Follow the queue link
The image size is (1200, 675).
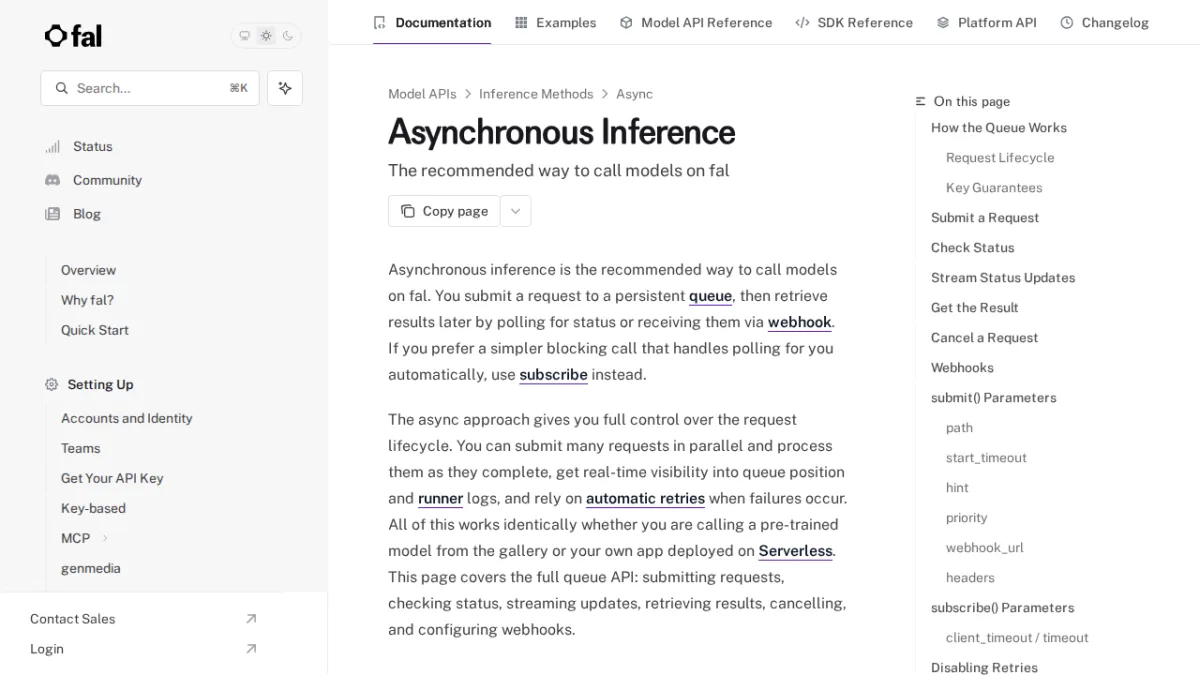(710, 296)
